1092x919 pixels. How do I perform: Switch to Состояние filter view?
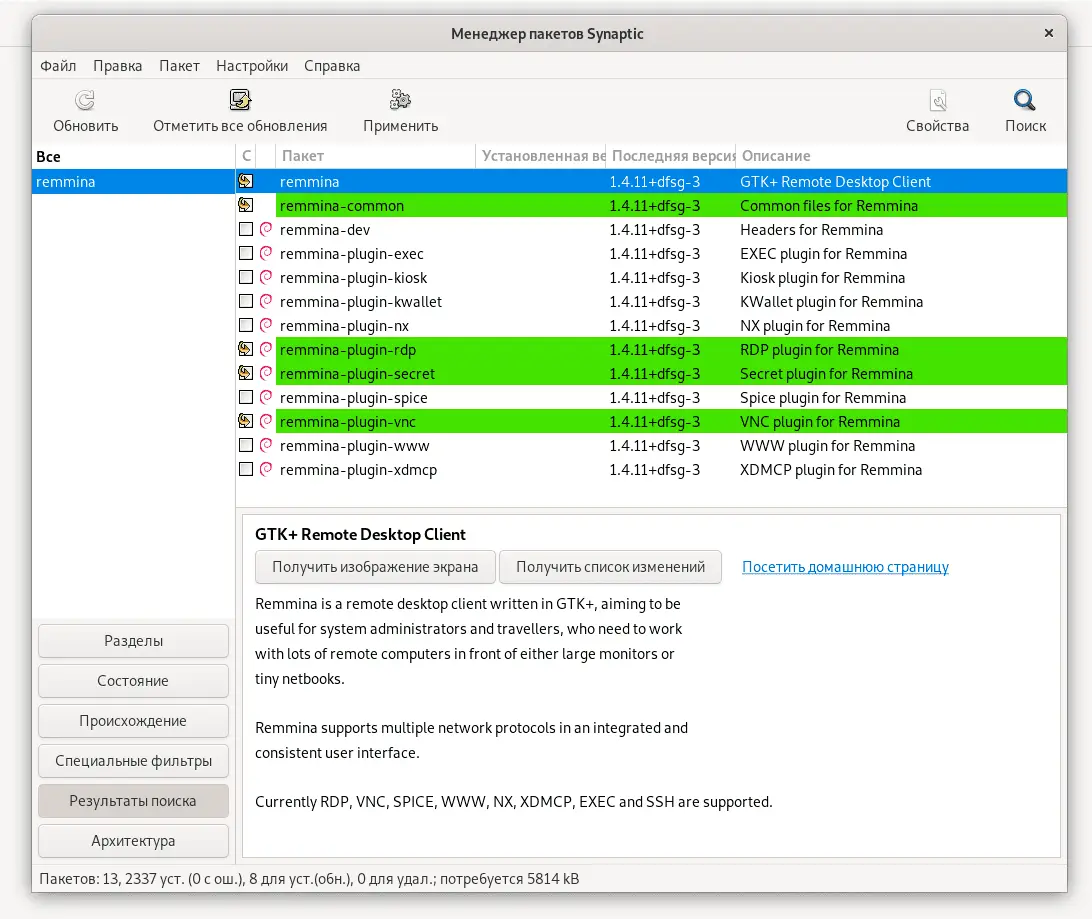pos(133,681)
